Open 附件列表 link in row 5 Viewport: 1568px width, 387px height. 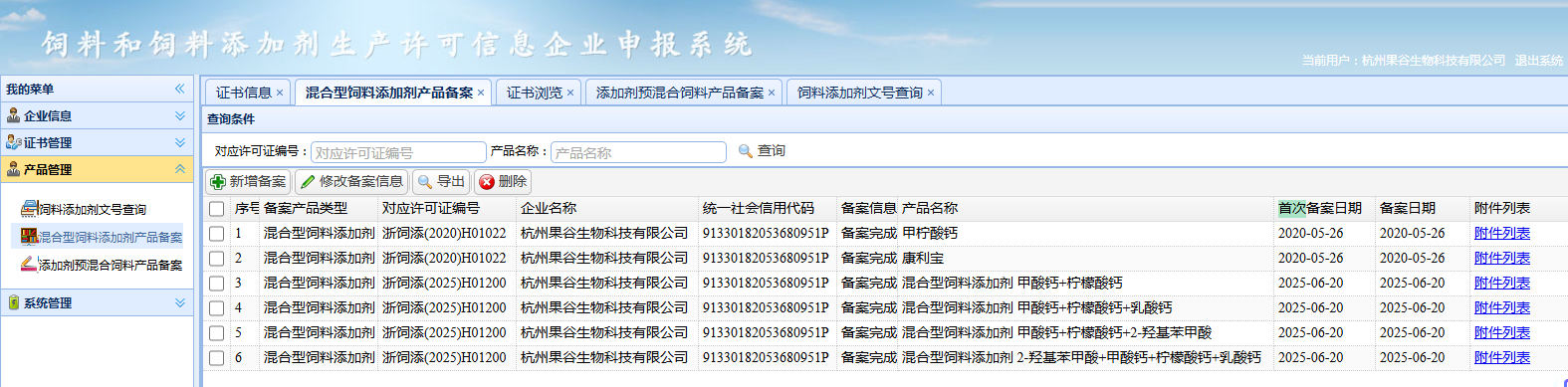[1502, 333]
